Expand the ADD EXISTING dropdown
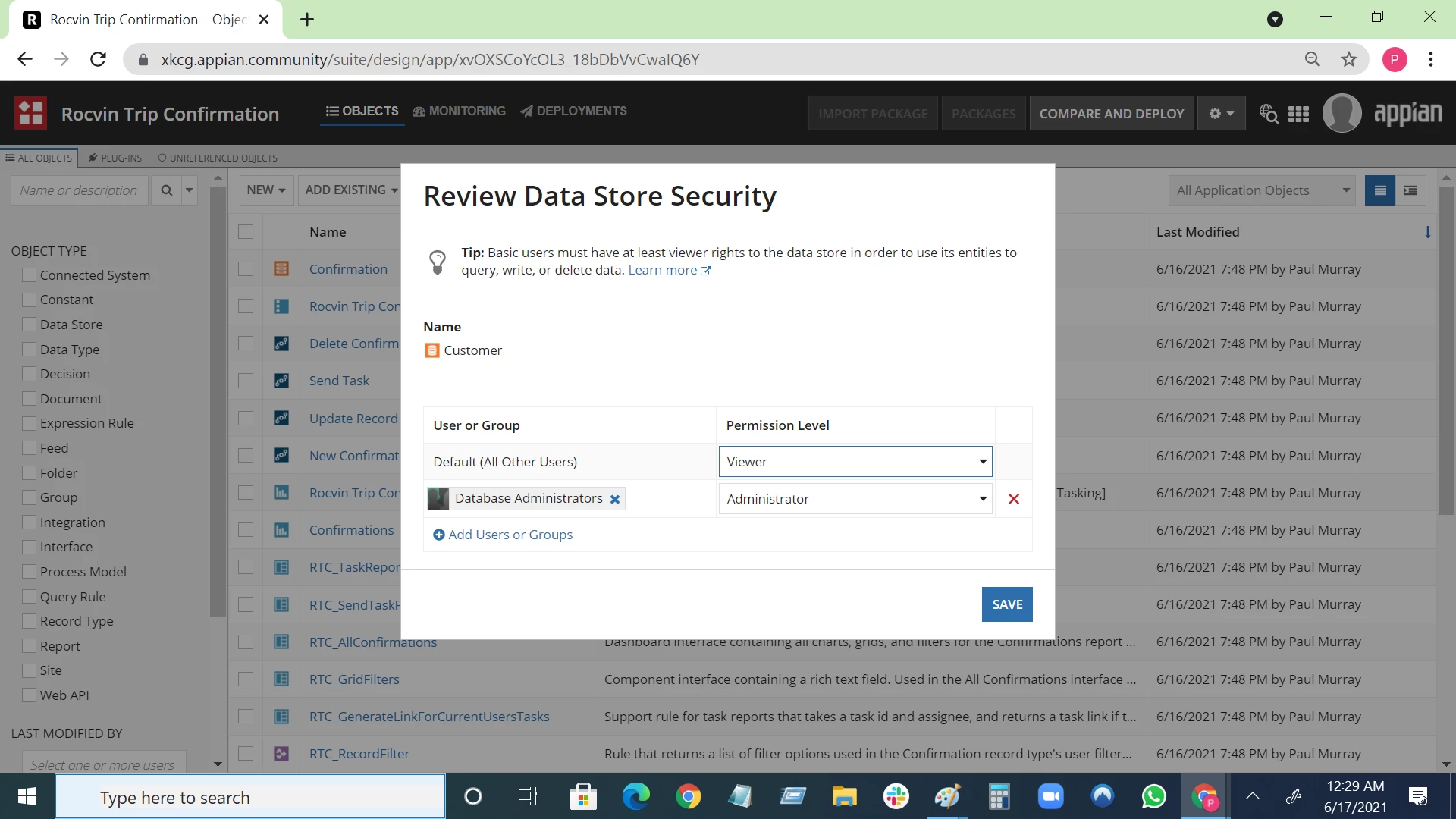The image size is (1456, 819). (351, 190)
